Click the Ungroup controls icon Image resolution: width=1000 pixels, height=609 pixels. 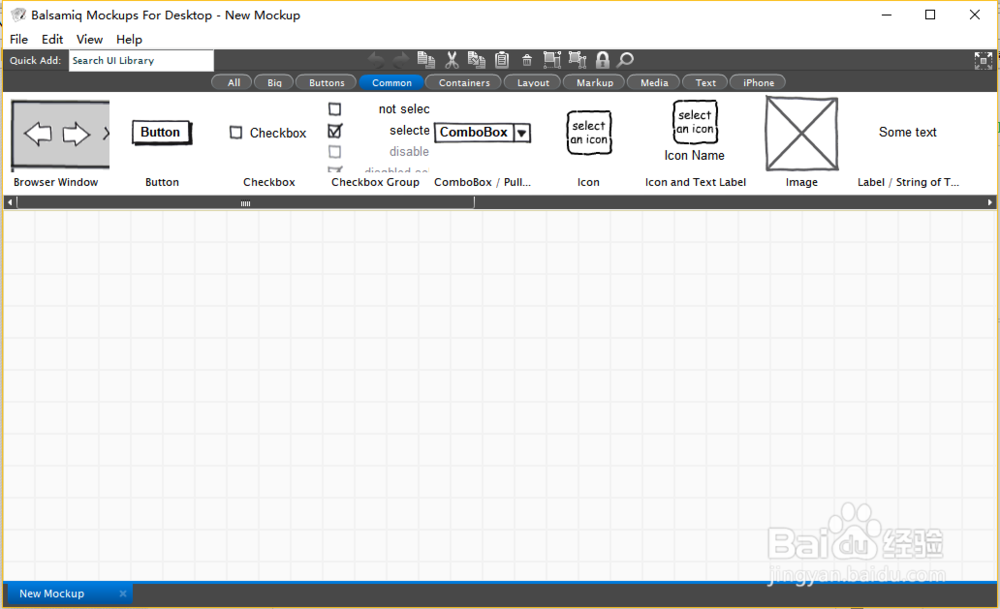[x=577, y=60]
